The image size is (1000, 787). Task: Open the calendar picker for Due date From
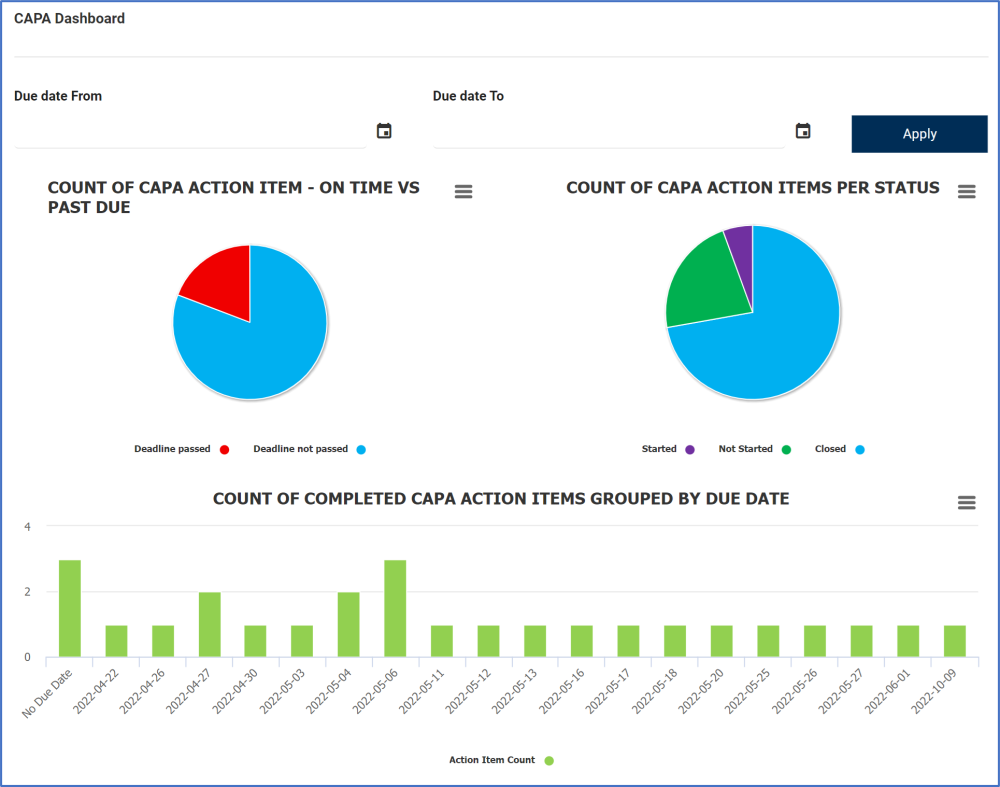pyautogui.click(x=383, y=130)
